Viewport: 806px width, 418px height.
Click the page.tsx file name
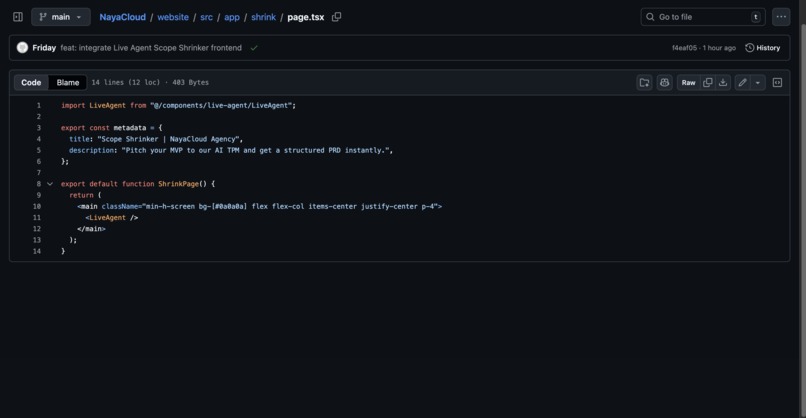click(x=306, y=17)
